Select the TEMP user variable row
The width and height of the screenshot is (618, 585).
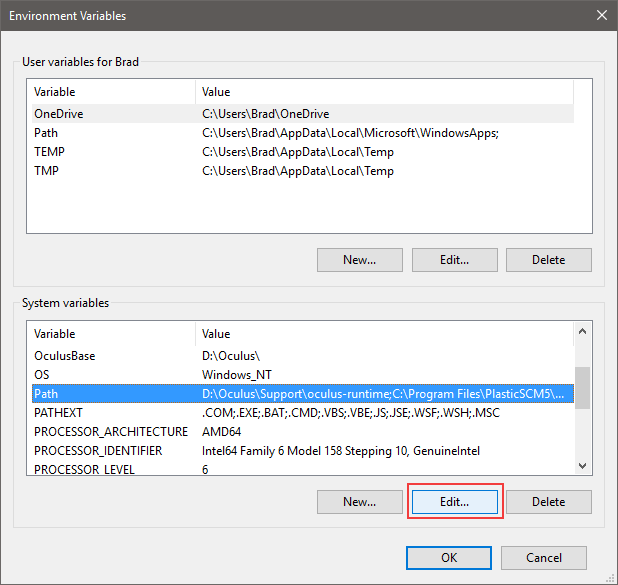click(303, 152)
